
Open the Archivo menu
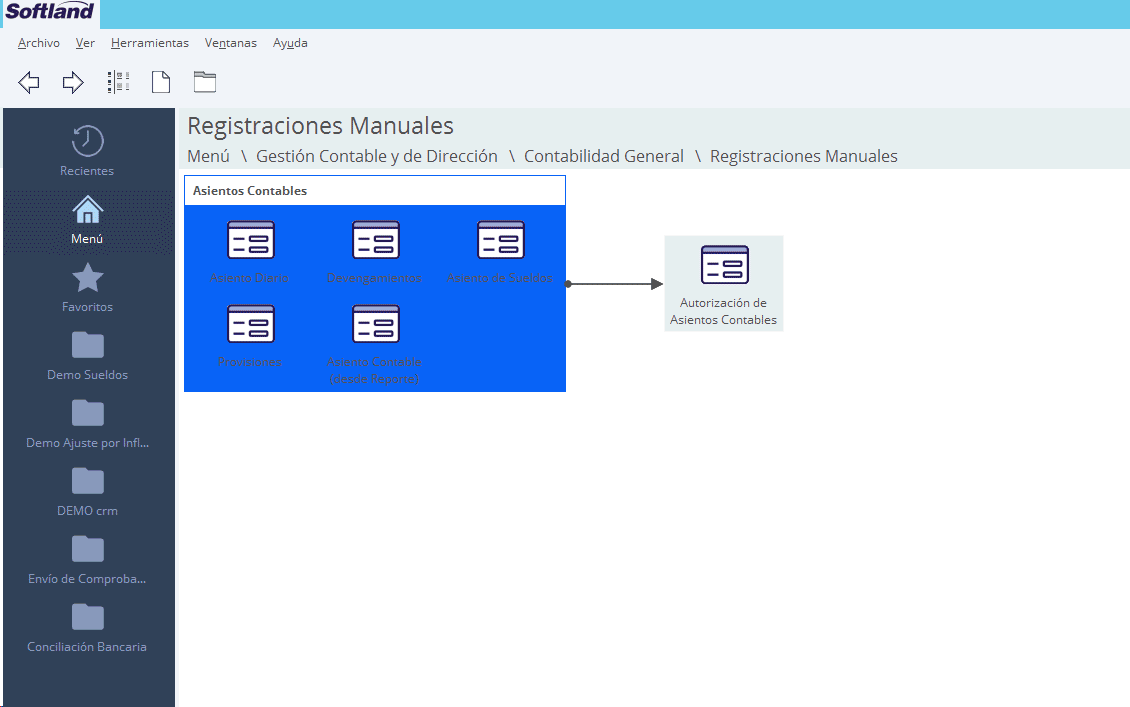pyautogui.click(x=39, y=43)
